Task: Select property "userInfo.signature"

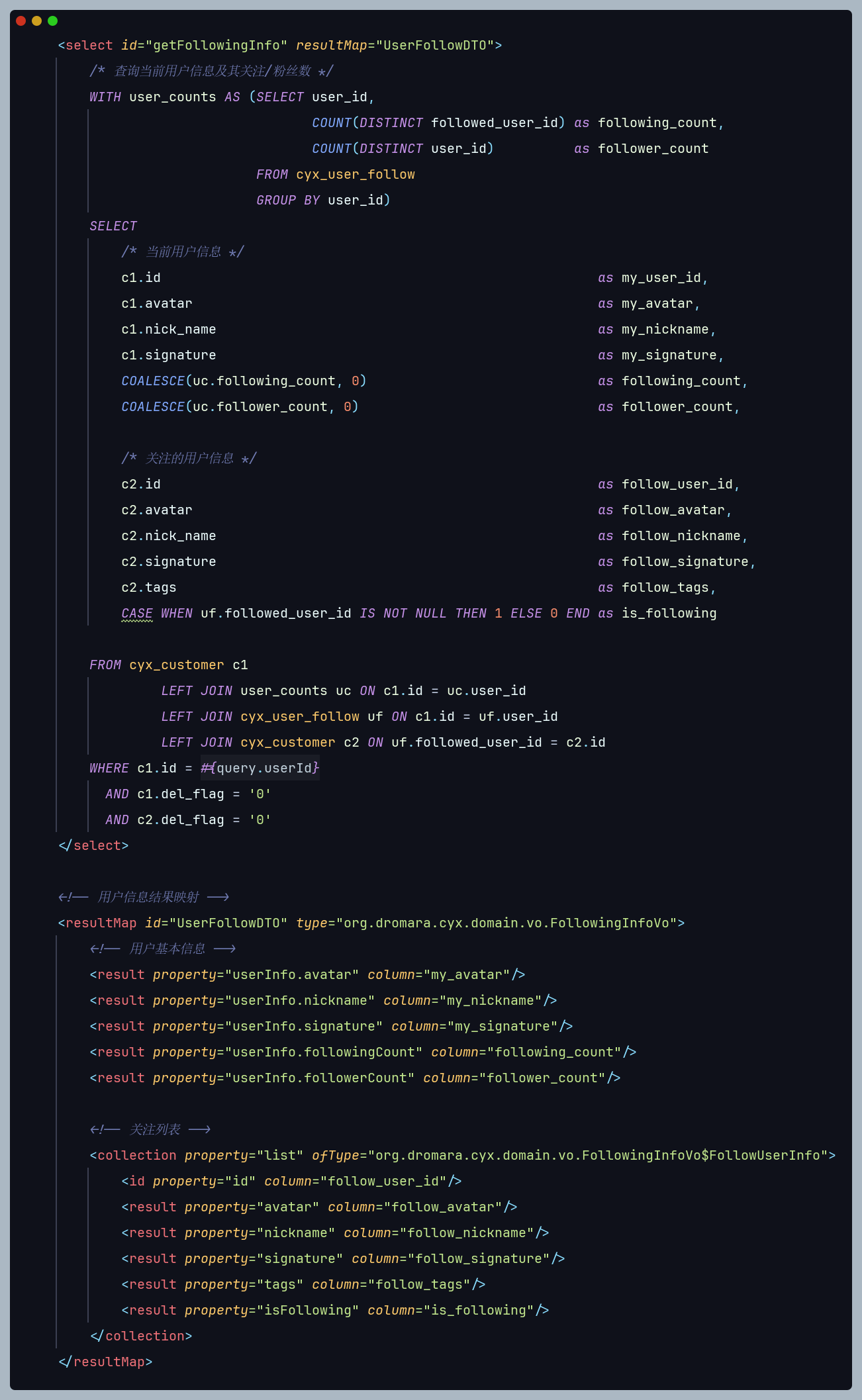Action: point(304,1026)
